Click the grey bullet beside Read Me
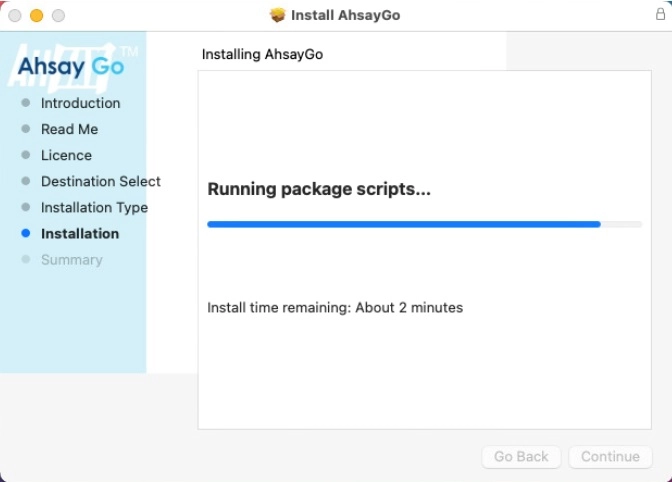Screen dimensions: 672x482 click(26, 129)
